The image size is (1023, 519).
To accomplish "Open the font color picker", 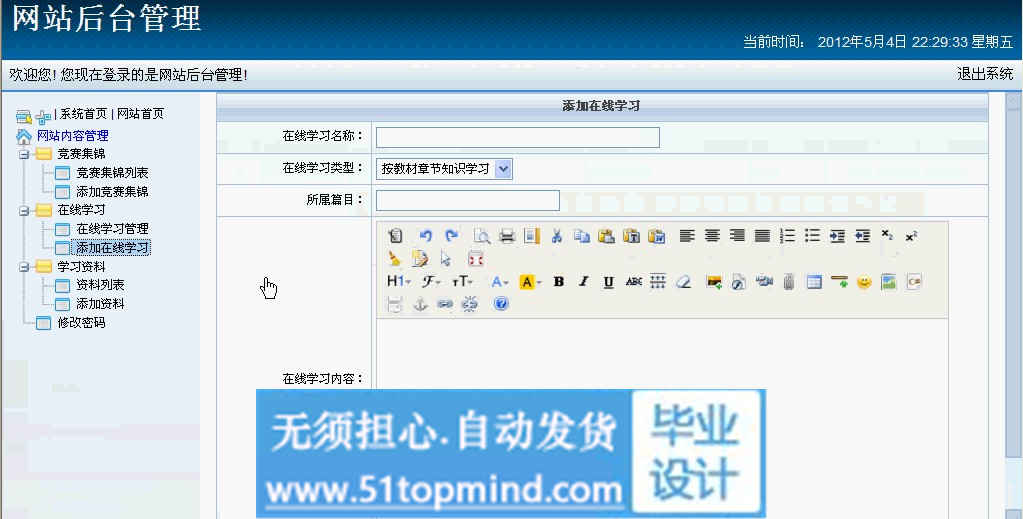I will tap(500, 281).
